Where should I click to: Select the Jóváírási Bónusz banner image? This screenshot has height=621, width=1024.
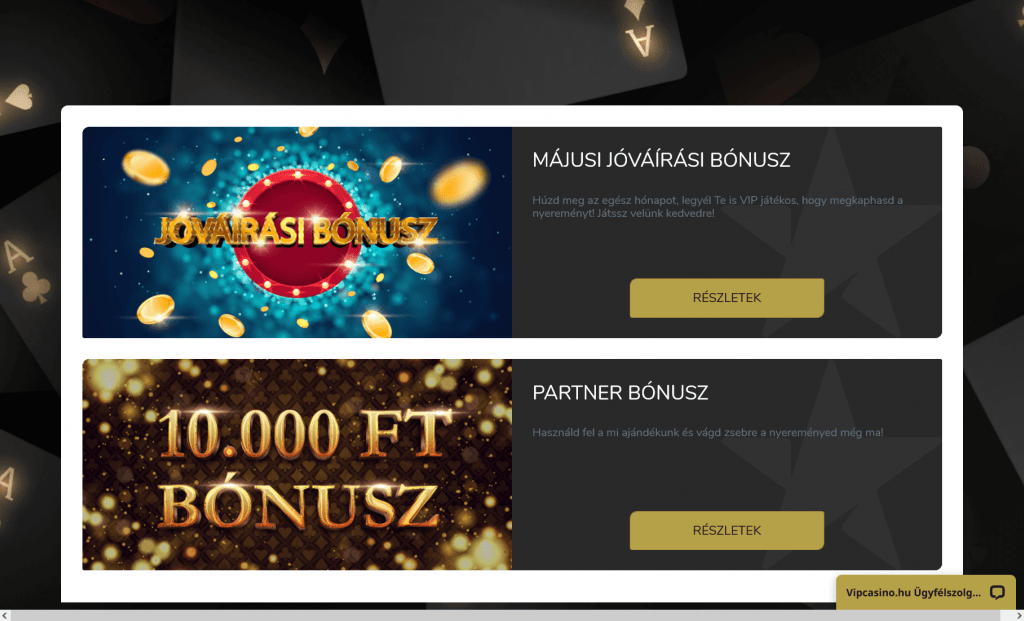point(297,232)
